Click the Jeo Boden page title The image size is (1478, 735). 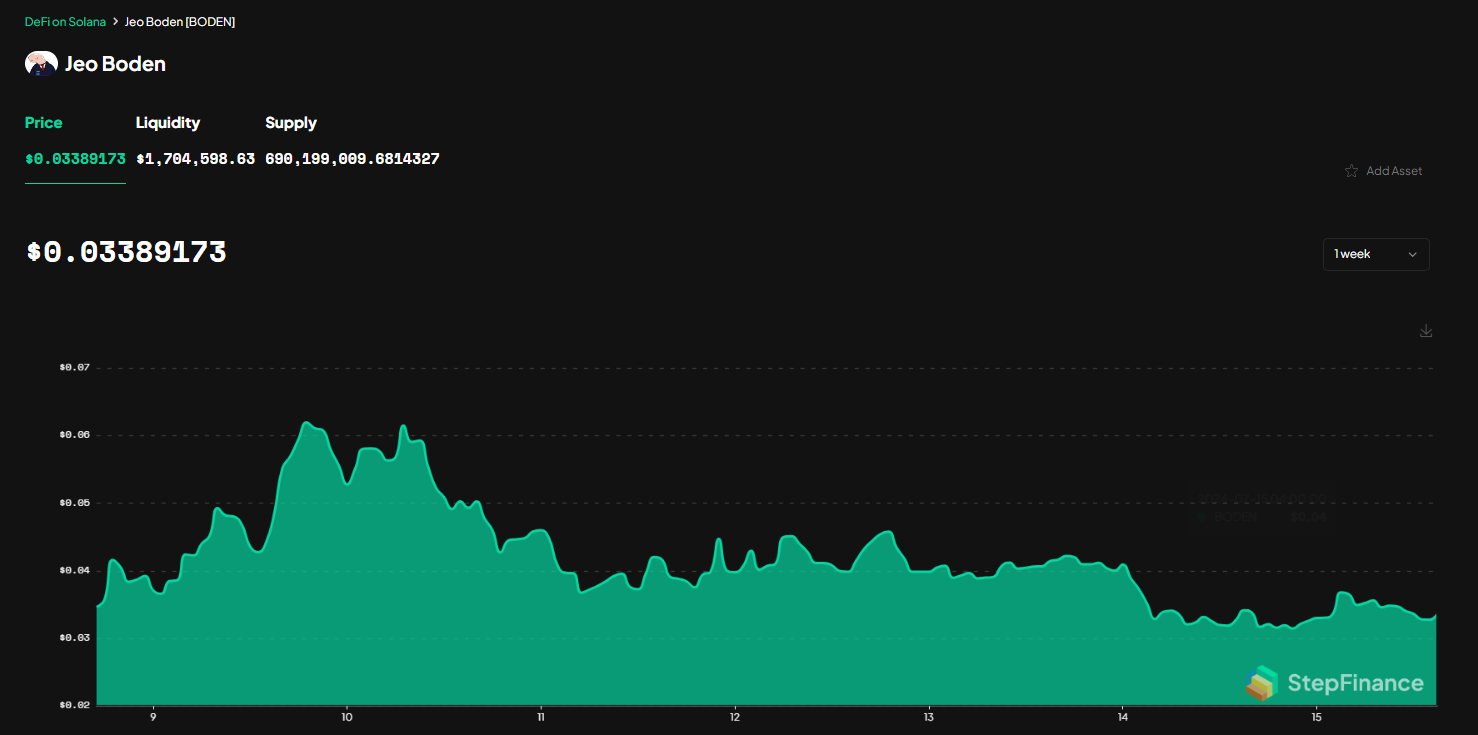pos(114,63)
